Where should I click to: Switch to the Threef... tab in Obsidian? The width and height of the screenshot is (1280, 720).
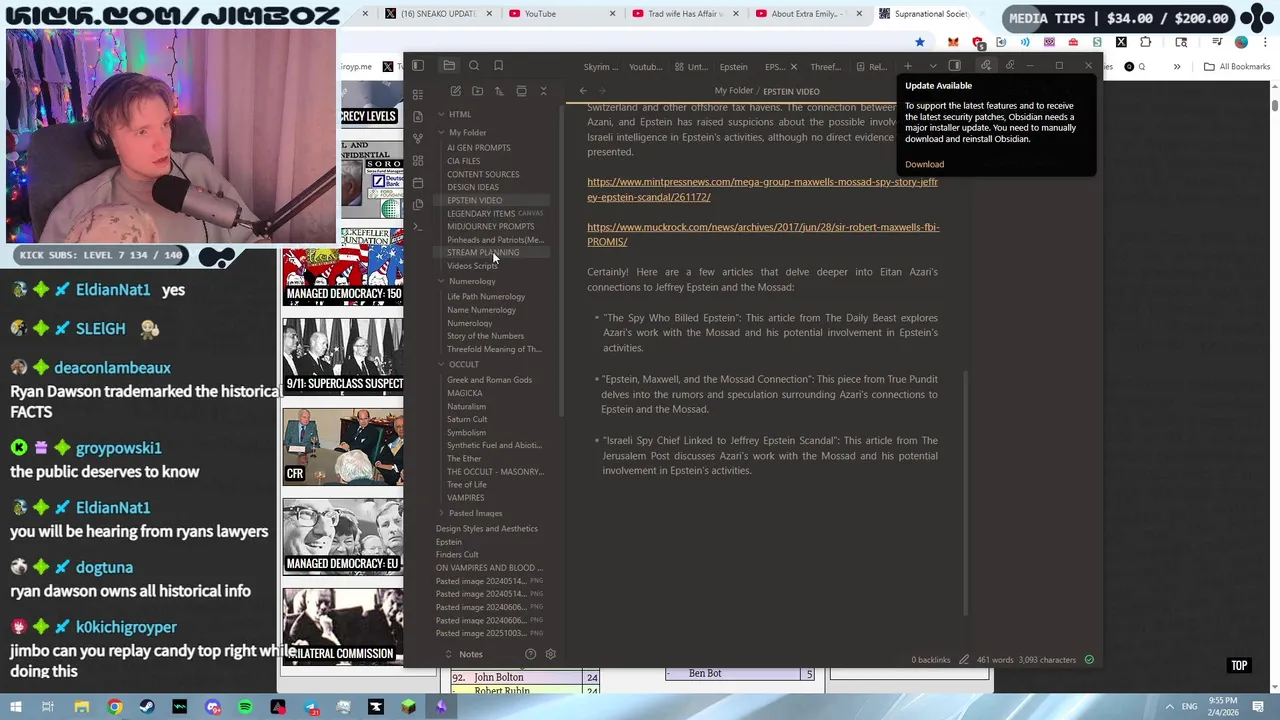coord(825,67)
